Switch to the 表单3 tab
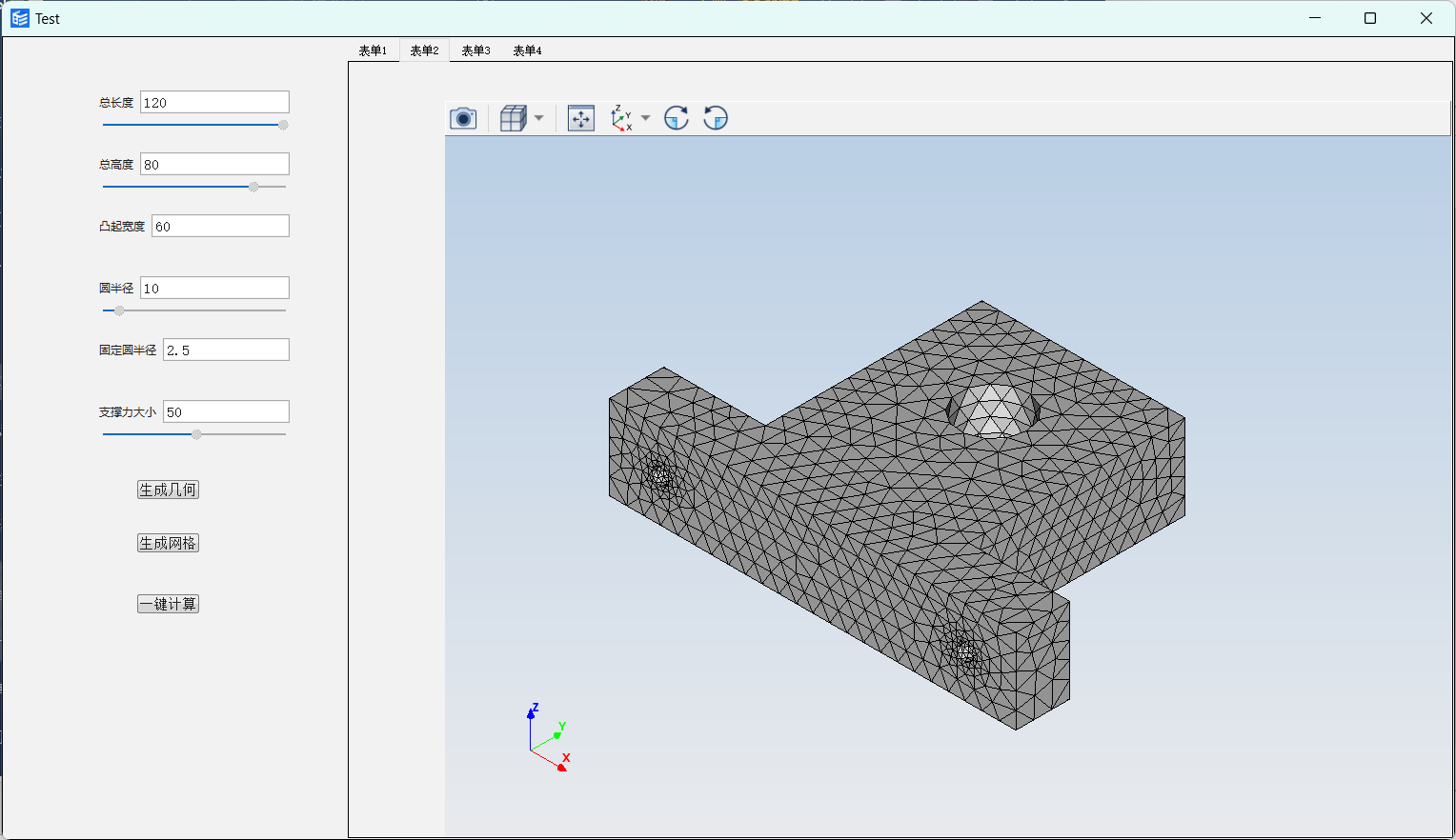Screen dimensions: 1456x840 coord(475,50)
